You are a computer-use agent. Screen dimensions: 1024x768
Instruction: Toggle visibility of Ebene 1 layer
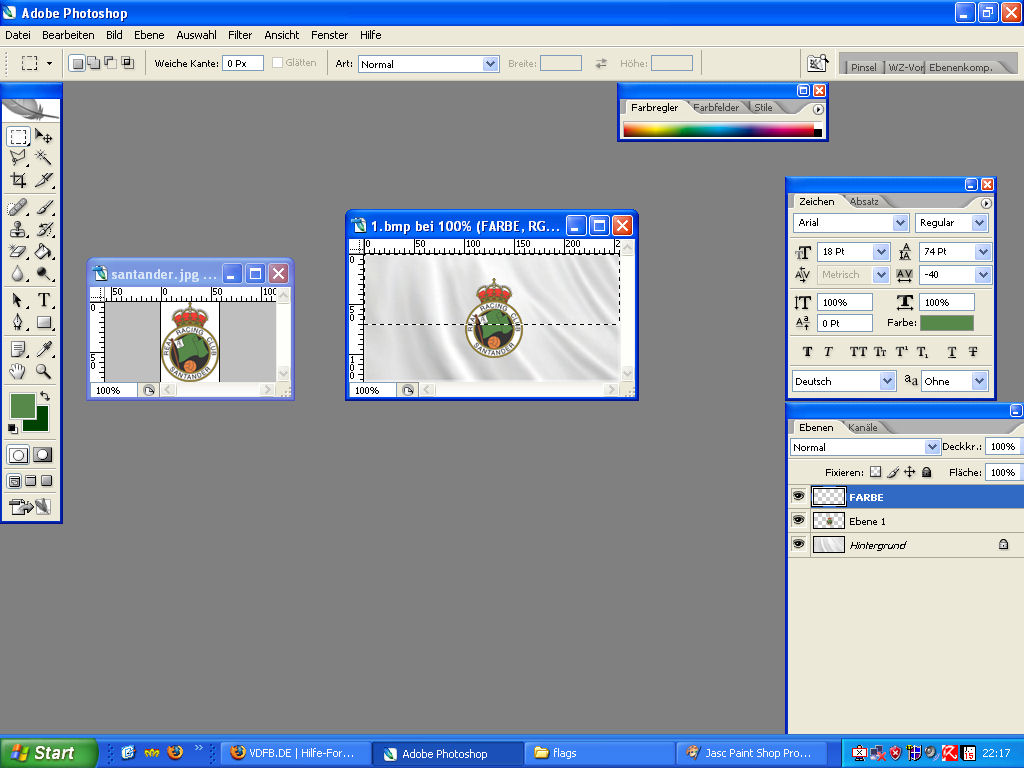(798, 521)
